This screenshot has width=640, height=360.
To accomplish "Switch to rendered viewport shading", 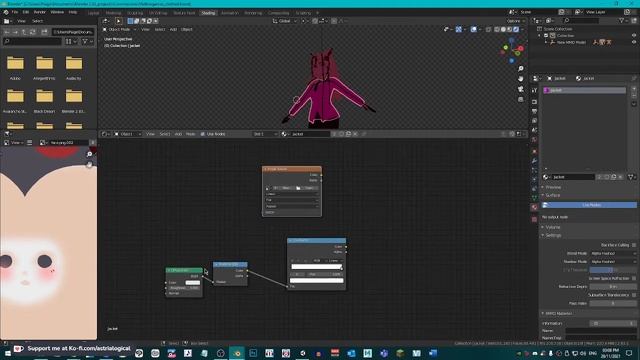I will [516, 29].
